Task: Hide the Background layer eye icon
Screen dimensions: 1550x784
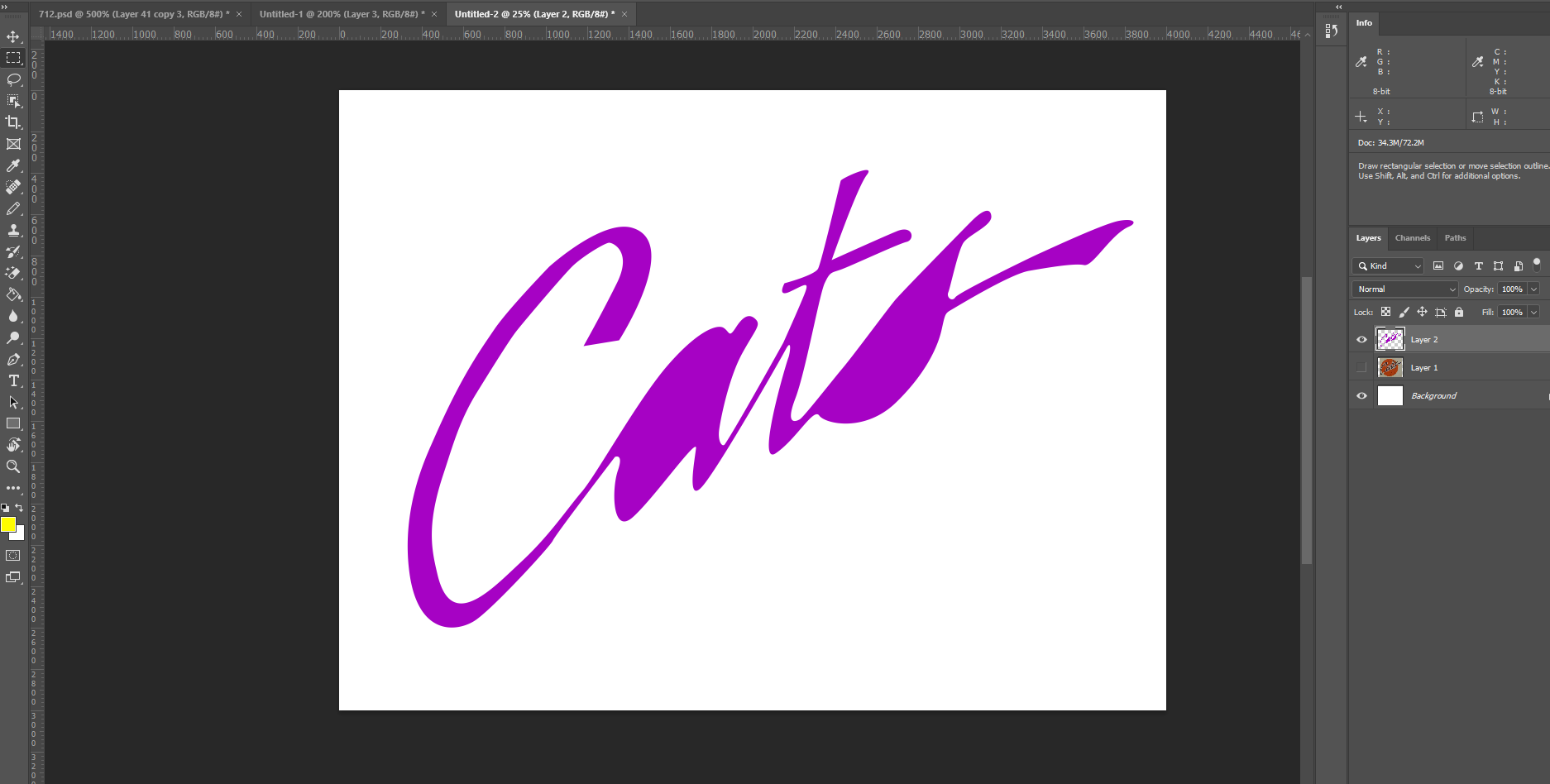Action: (1361, 395)
